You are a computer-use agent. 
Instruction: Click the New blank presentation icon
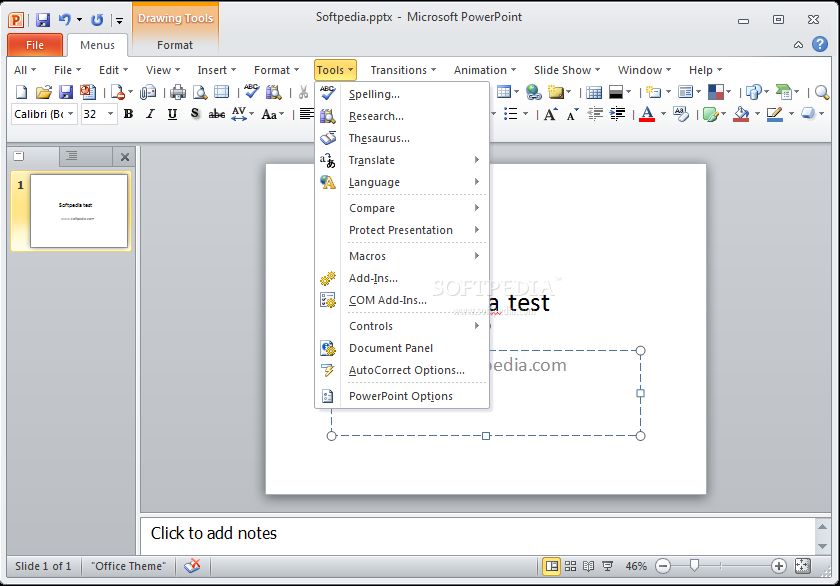(21, 92)
